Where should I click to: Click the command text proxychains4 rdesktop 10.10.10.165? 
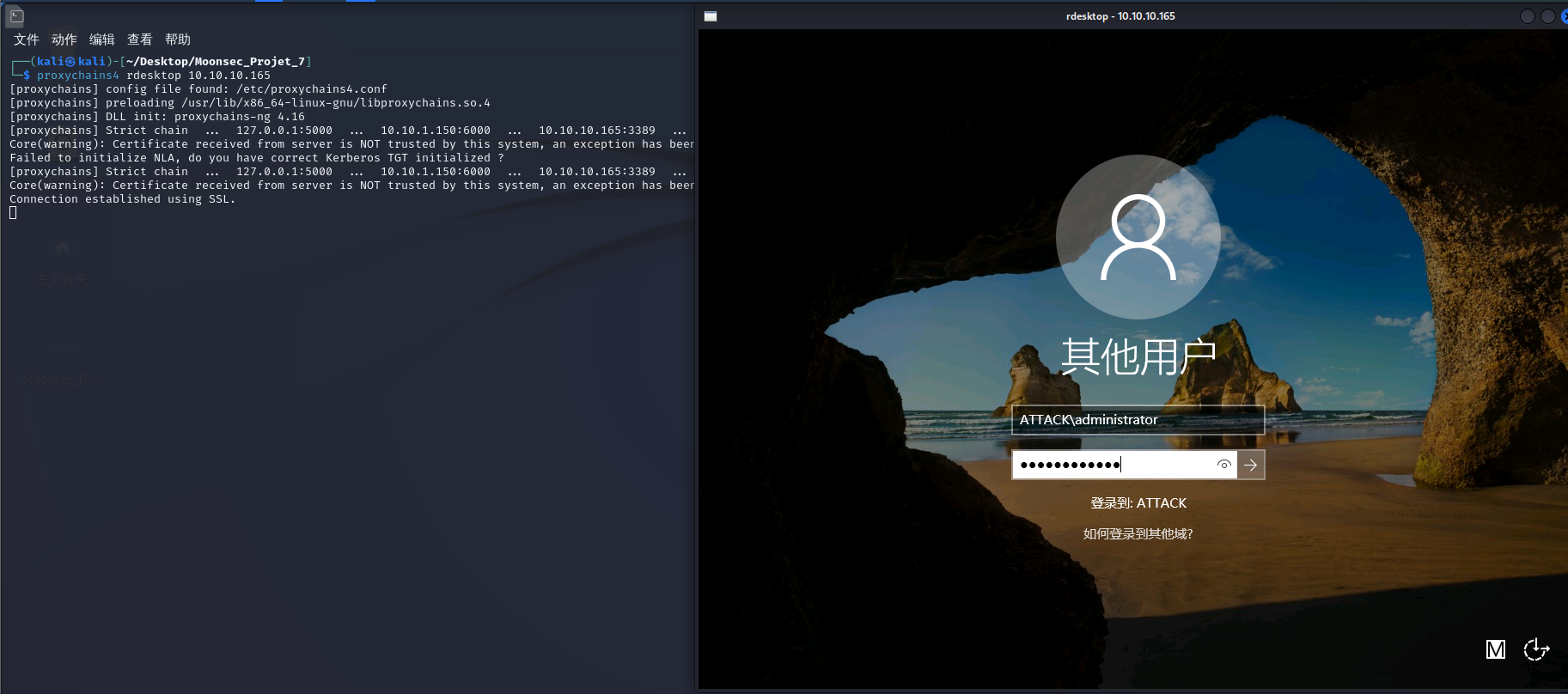pos(154,76)
